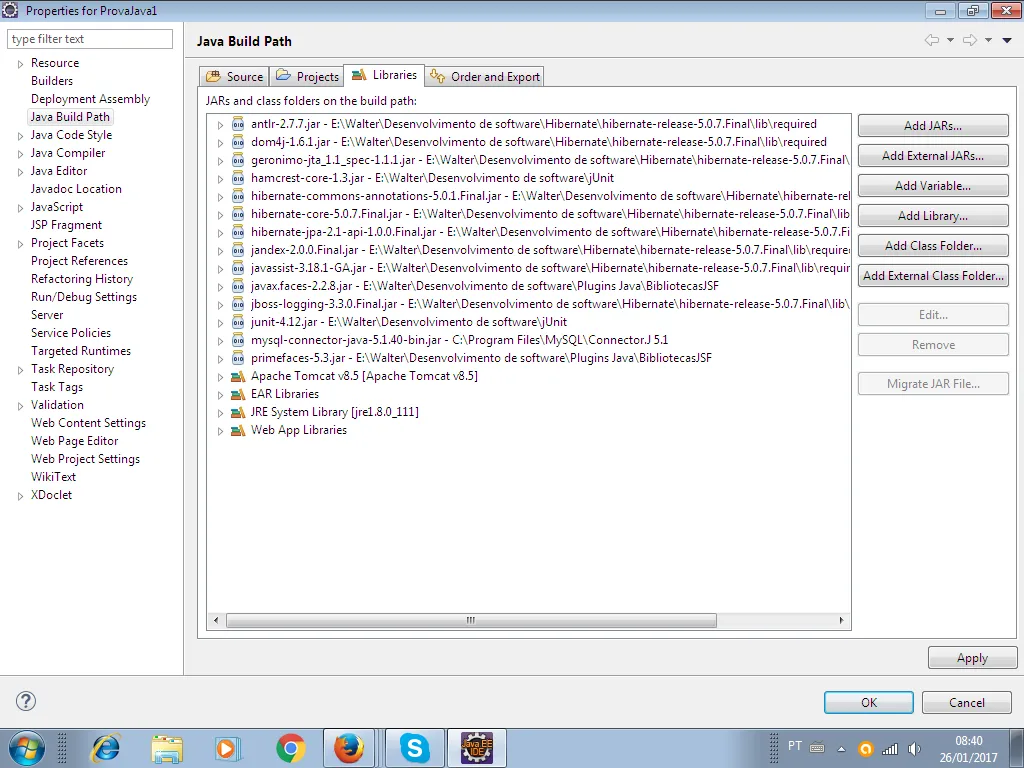Image resolution: width=1024 pixels, height=768 pixels.
Task: Switch to Eclipse Java EE IDE taskbar icon
Action: click(x=477, y=748)
